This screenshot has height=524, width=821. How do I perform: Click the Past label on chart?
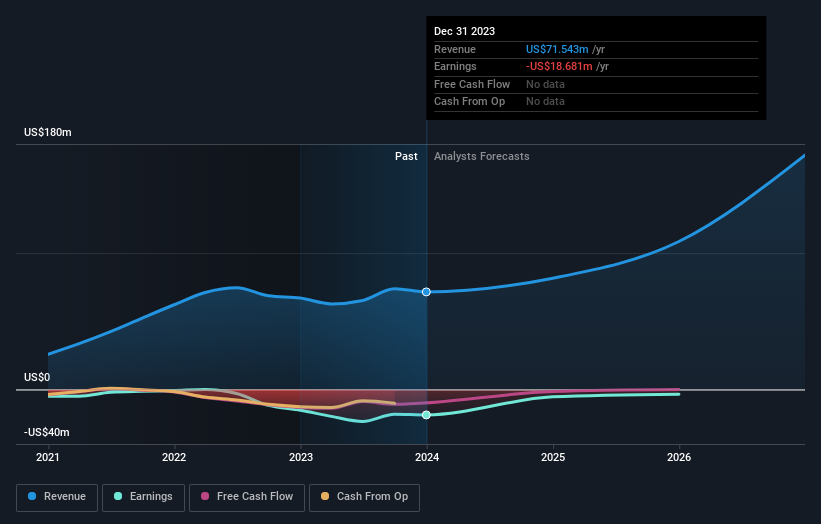pos(406,157)
